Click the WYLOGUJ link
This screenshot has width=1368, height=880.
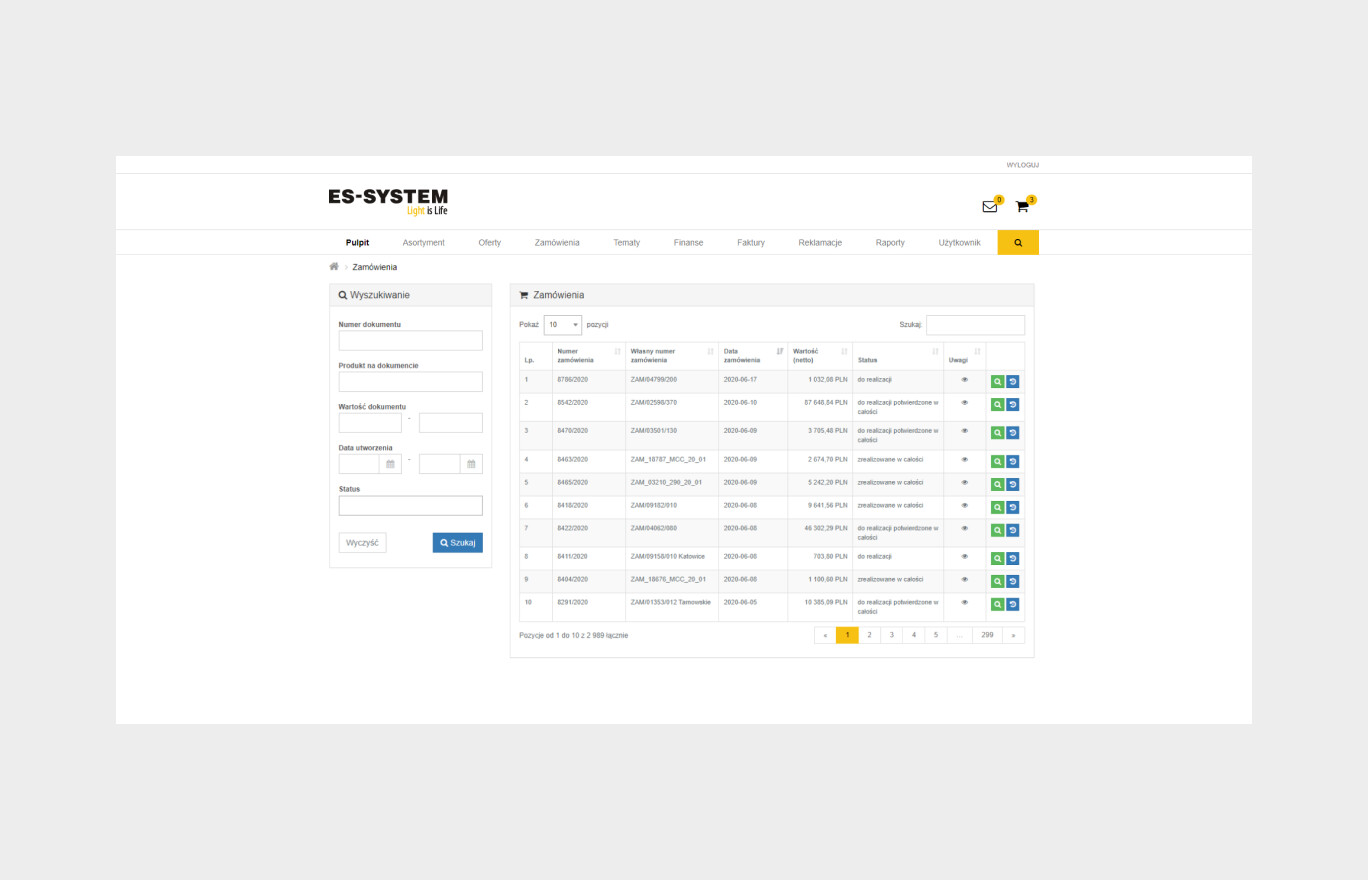point(1022,165)
